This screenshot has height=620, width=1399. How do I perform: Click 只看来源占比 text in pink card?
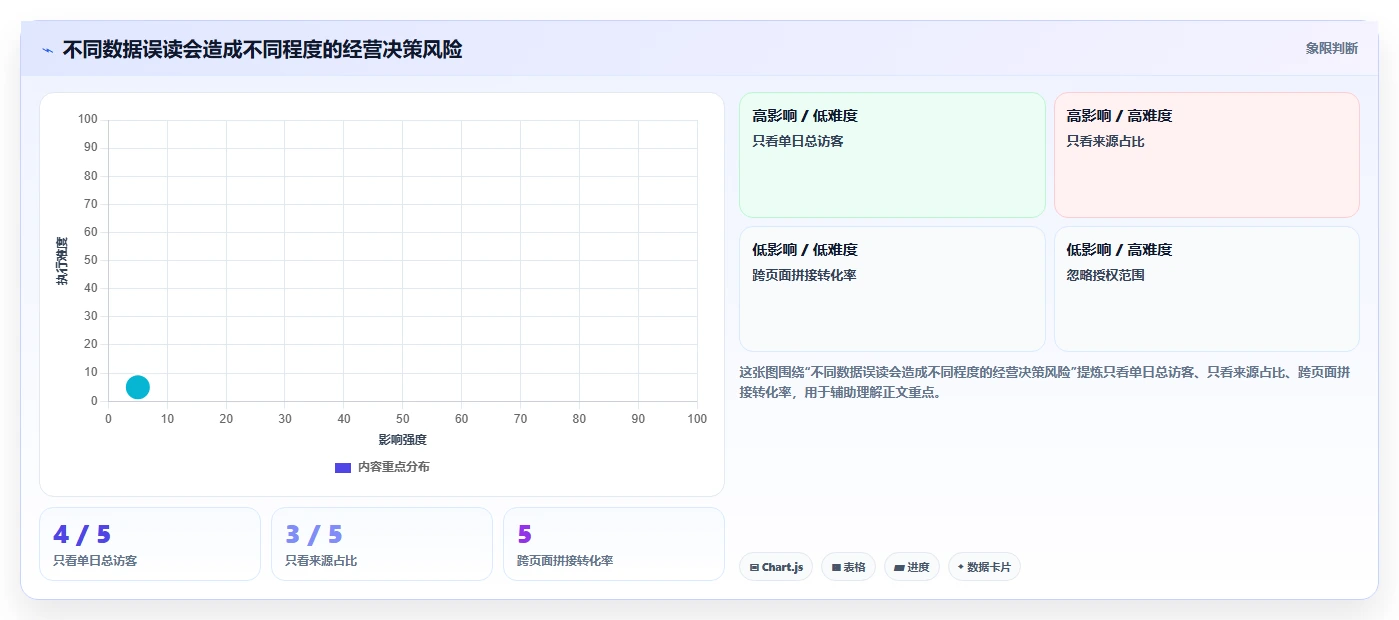pos(1106,141)
